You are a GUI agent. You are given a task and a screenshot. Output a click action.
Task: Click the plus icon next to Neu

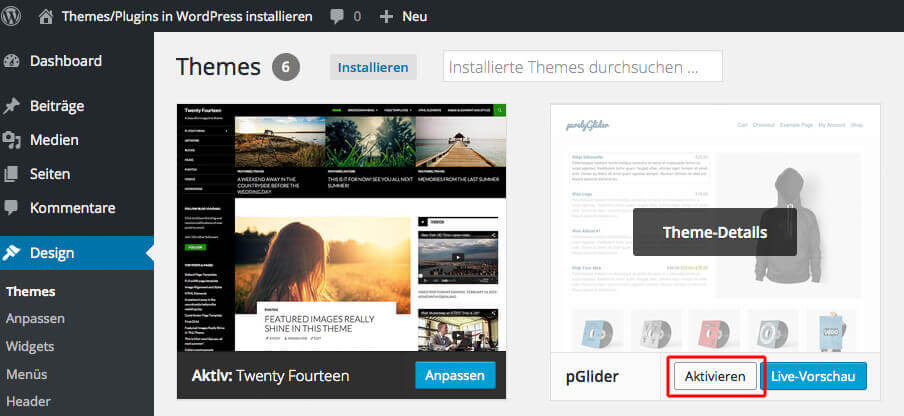coord(386,17)
